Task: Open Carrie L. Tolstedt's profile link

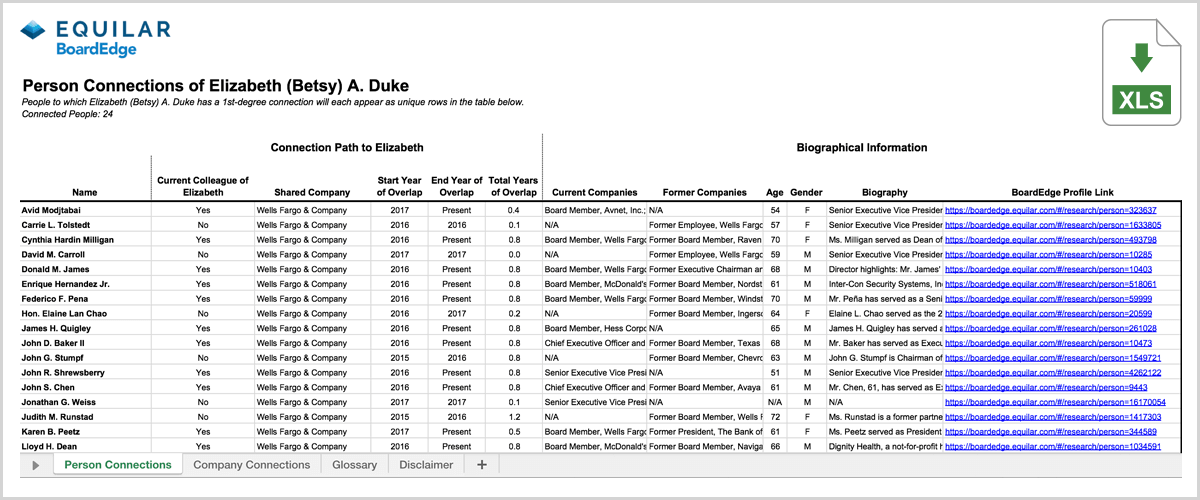Action: 1053,226
